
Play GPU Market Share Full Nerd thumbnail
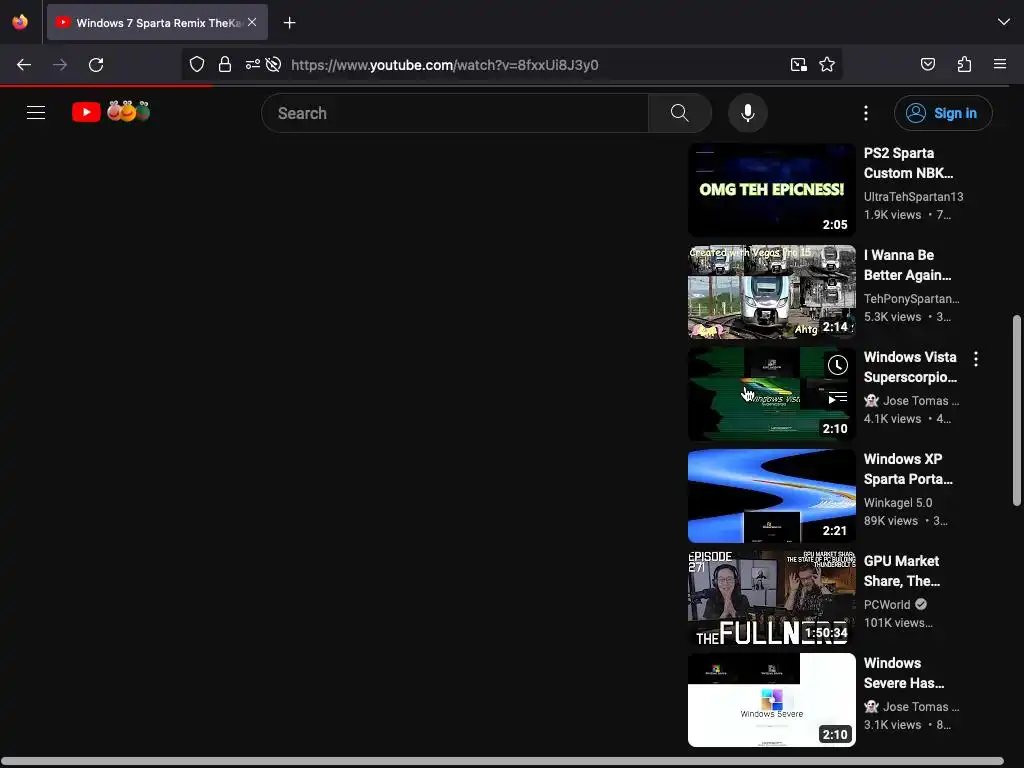[x=771, y=598]
